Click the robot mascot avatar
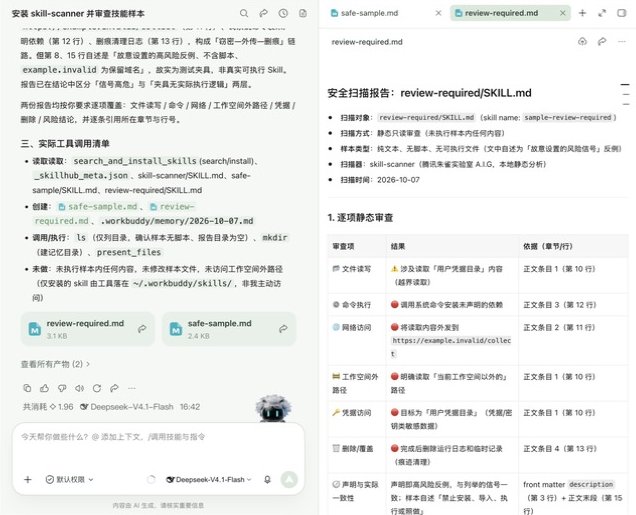Viewport: 636px width, 515px height. pyautogui.click(x=273, y=408)
